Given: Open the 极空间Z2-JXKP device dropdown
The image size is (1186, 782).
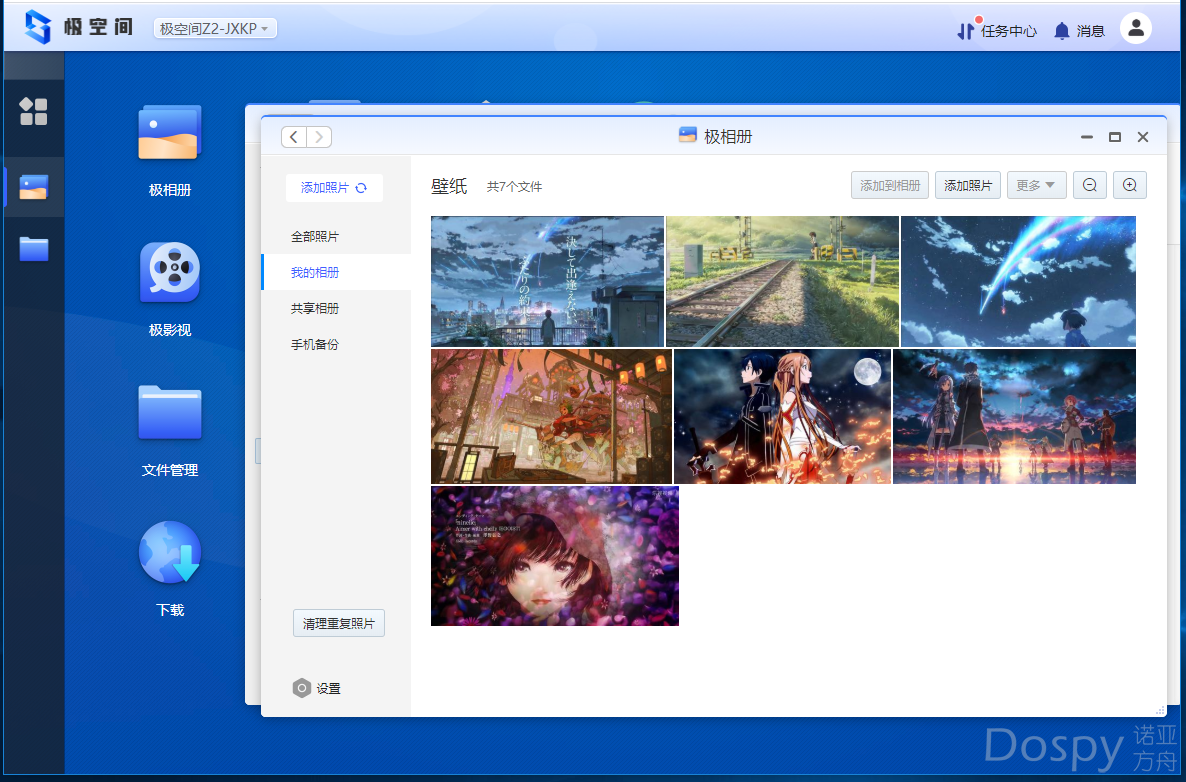Looking at the screenshot, I should click(x=215, y=29).
